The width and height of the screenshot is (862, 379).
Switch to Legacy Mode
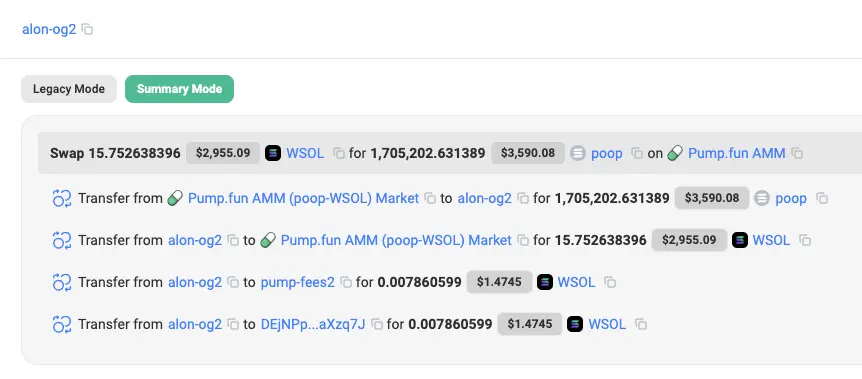pos(69,89)
